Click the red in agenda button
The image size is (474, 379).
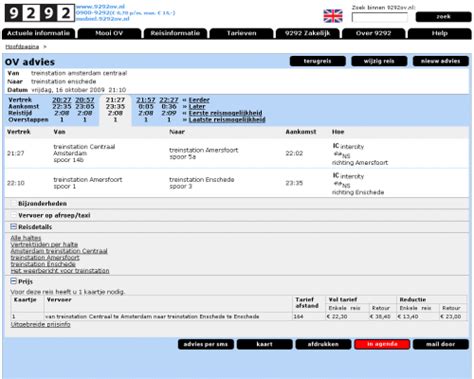[x=382, y=344]
